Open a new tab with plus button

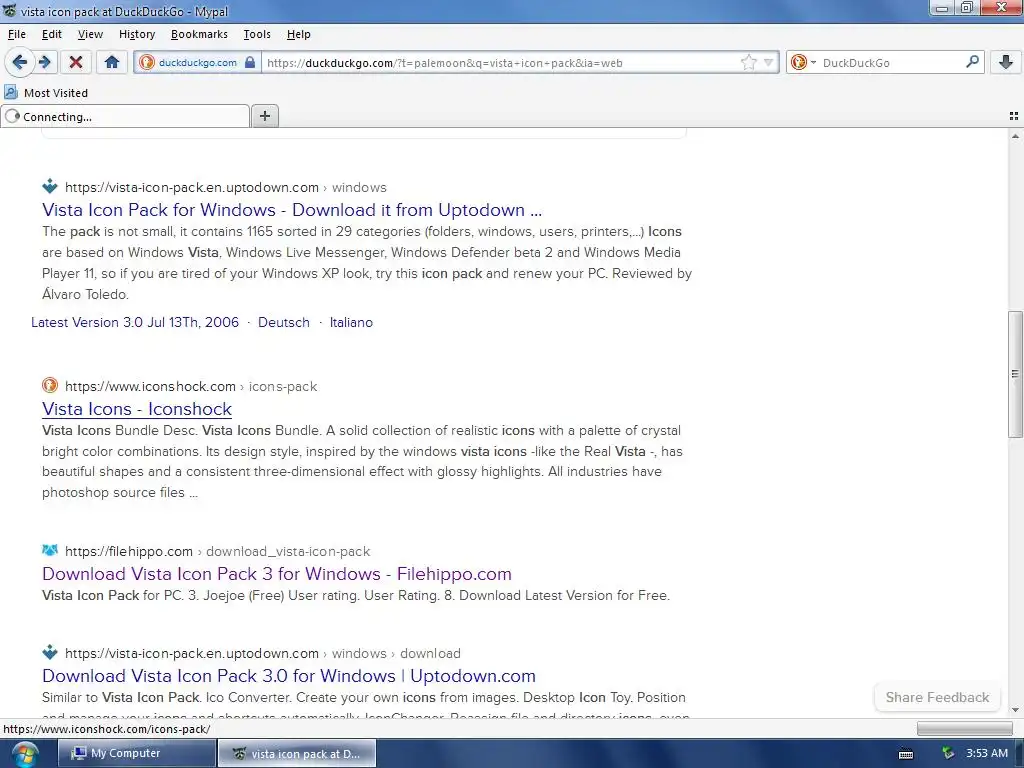pyautogui.click(x=264, y=116)
